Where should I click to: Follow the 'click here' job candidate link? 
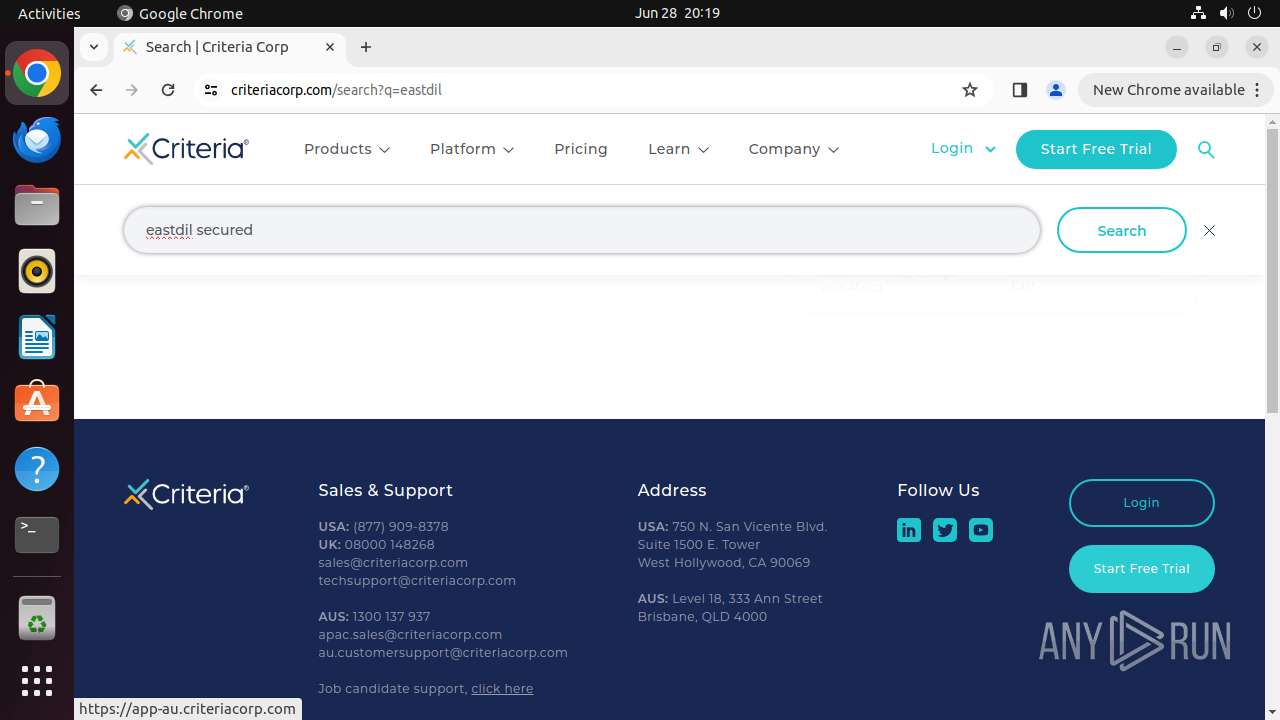pyautogui.click(x=502, y=688)
